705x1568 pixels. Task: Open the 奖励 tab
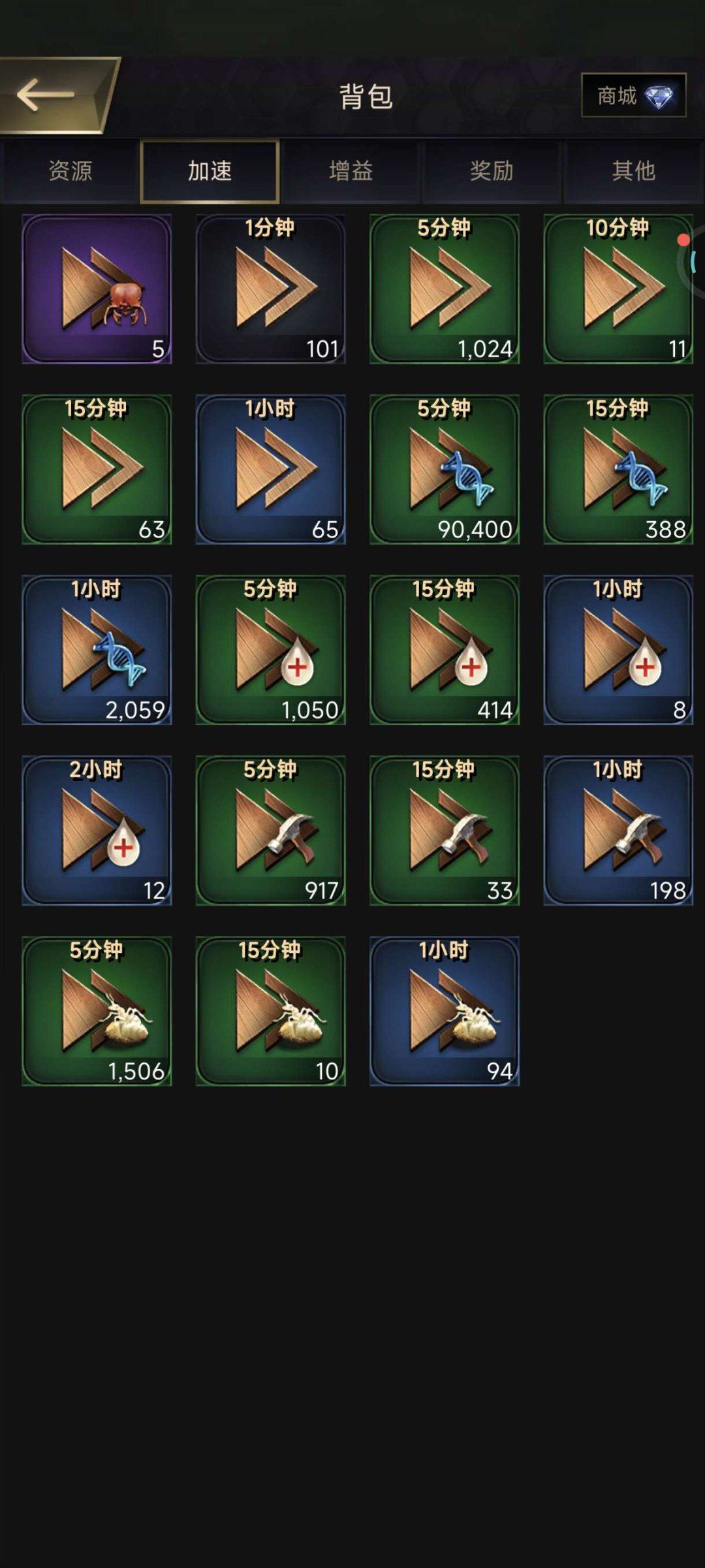(492, 171)
